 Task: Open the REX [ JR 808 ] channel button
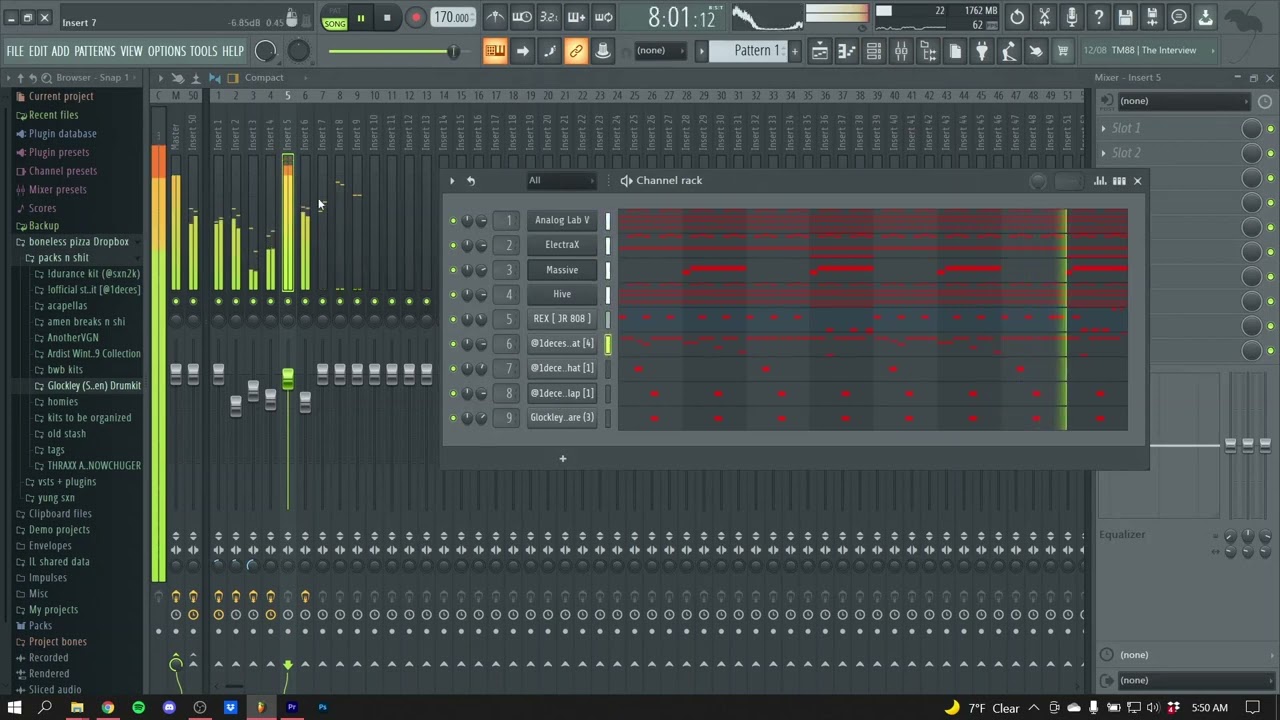pyautogui.click(x=562, y=319)
